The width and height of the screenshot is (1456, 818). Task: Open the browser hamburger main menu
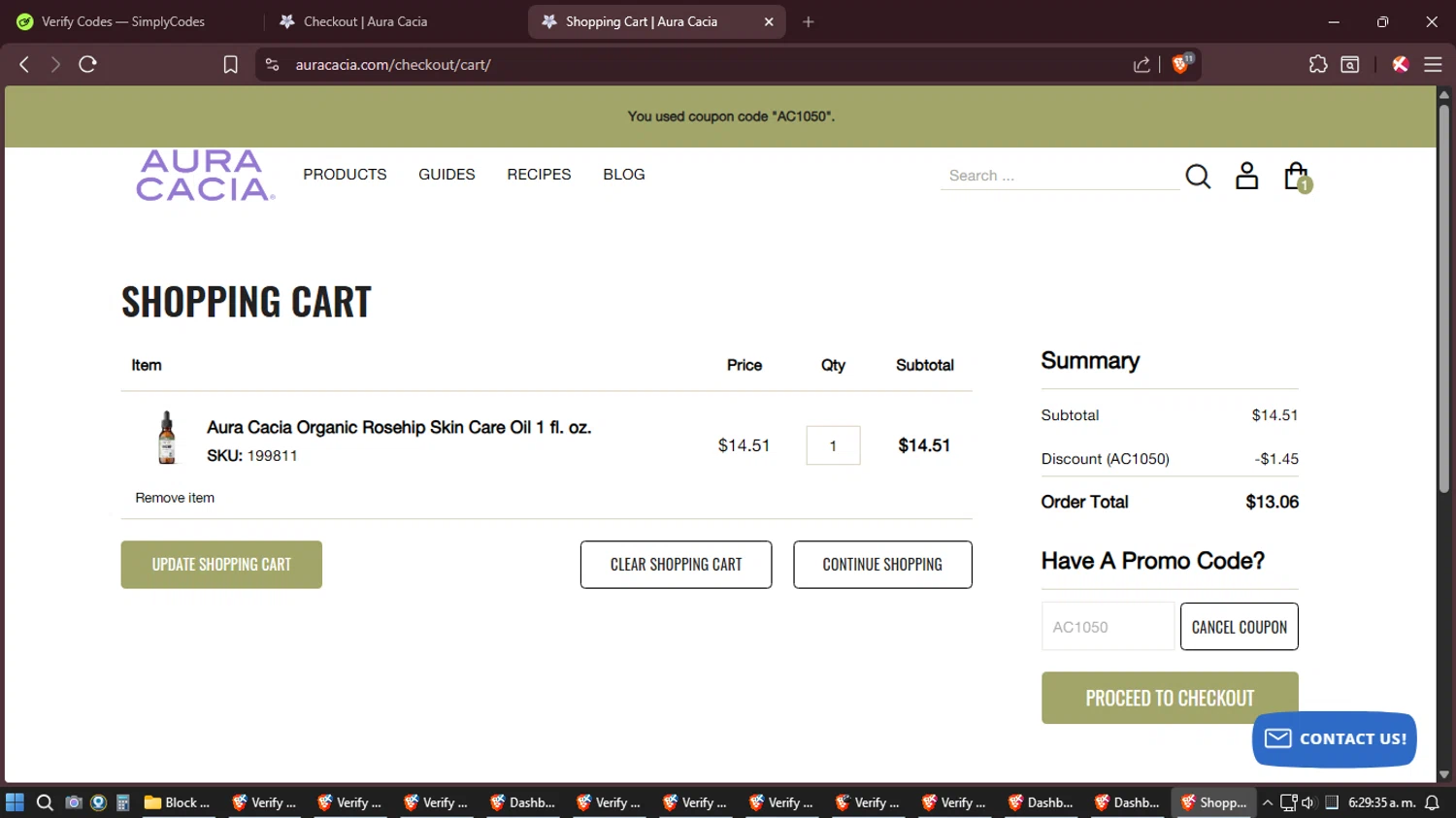click(1433, 64)
